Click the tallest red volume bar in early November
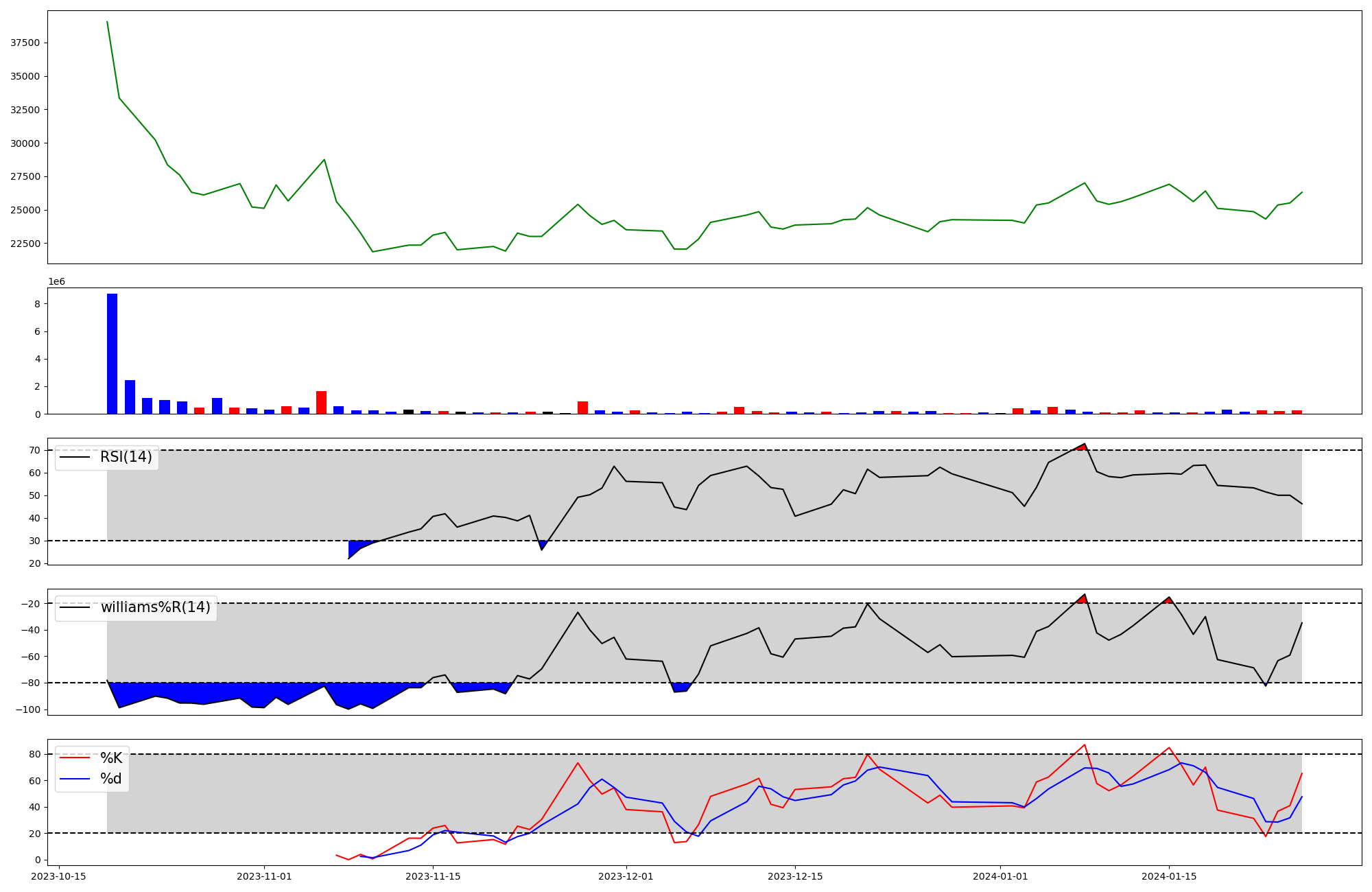 click(321, 402)
